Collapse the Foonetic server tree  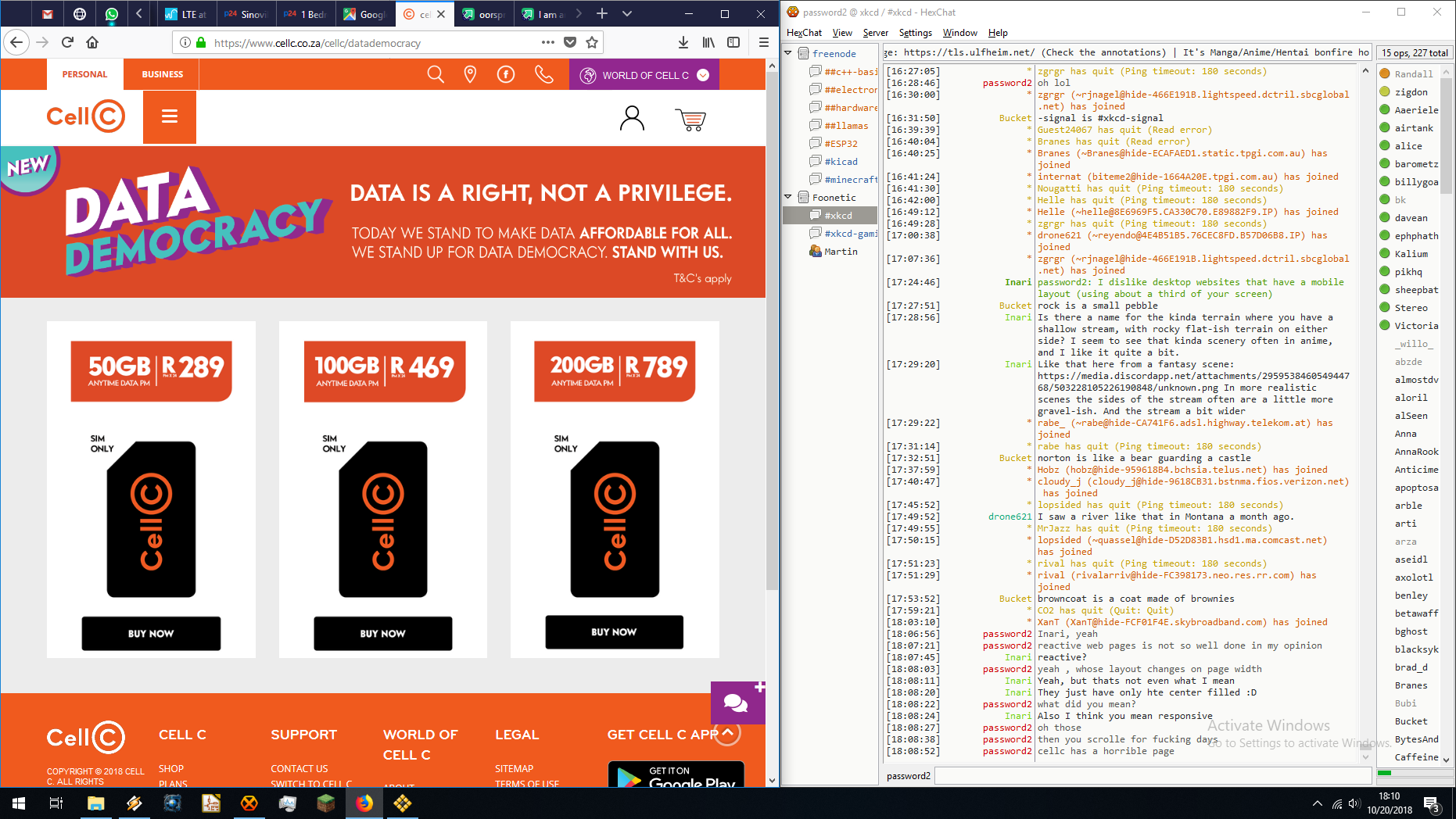(x=788, y=197)
